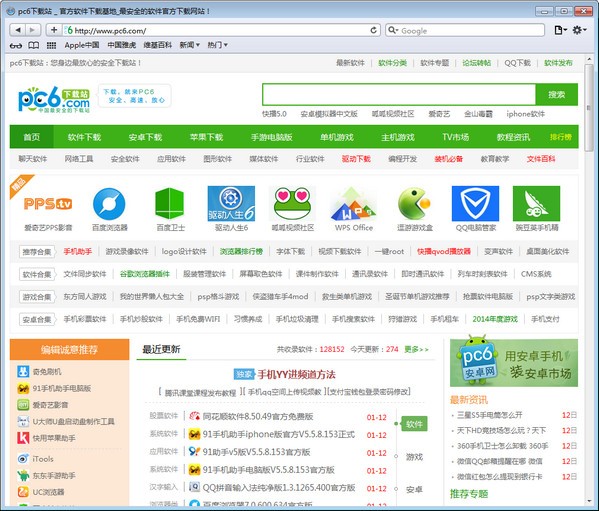Open the 快播qvod播放器 link
The image size is (599, 511).
[444, 251]
